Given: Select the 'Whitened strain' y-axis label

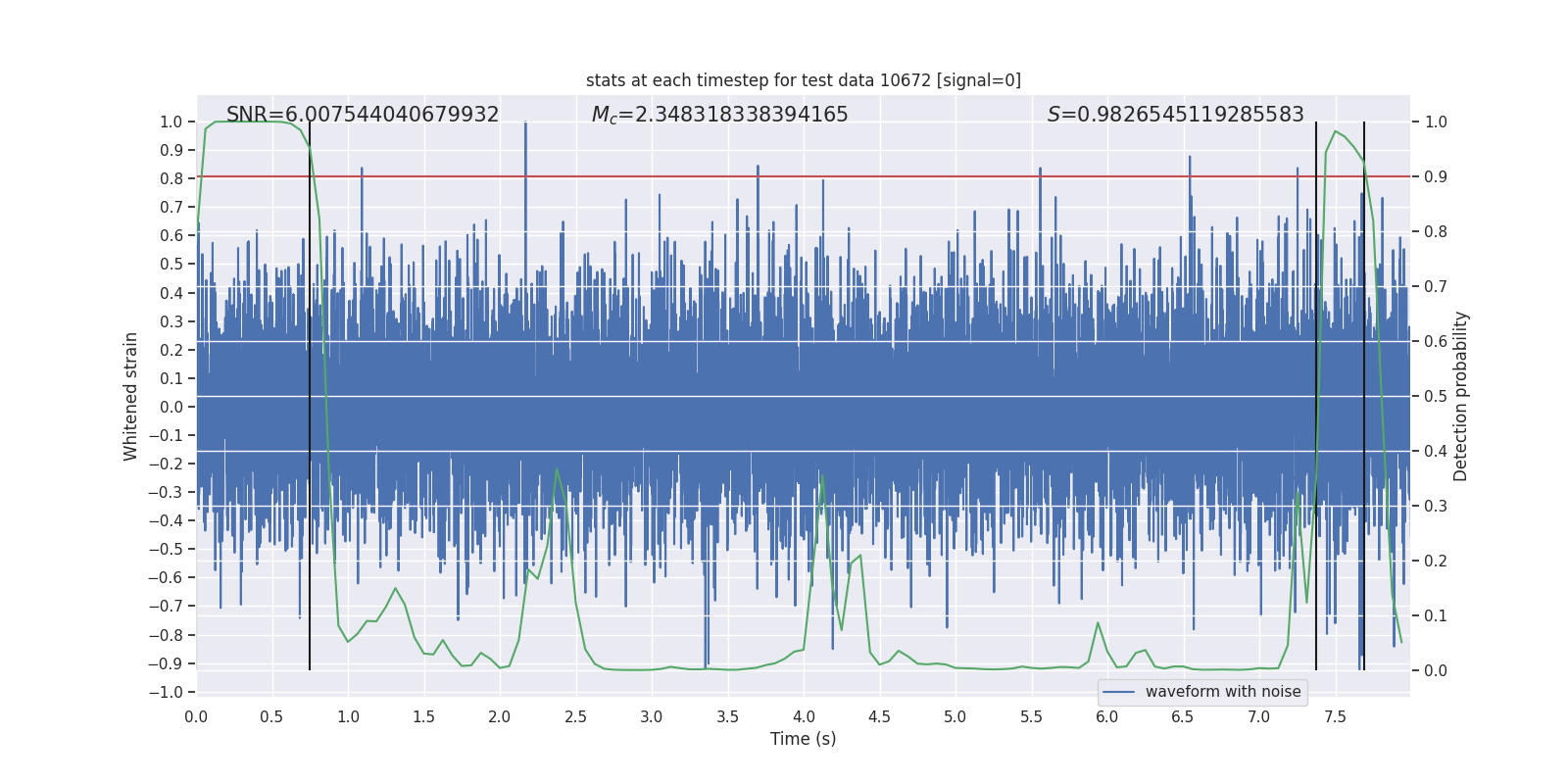Looking at the screenshot, I should 131,396.
